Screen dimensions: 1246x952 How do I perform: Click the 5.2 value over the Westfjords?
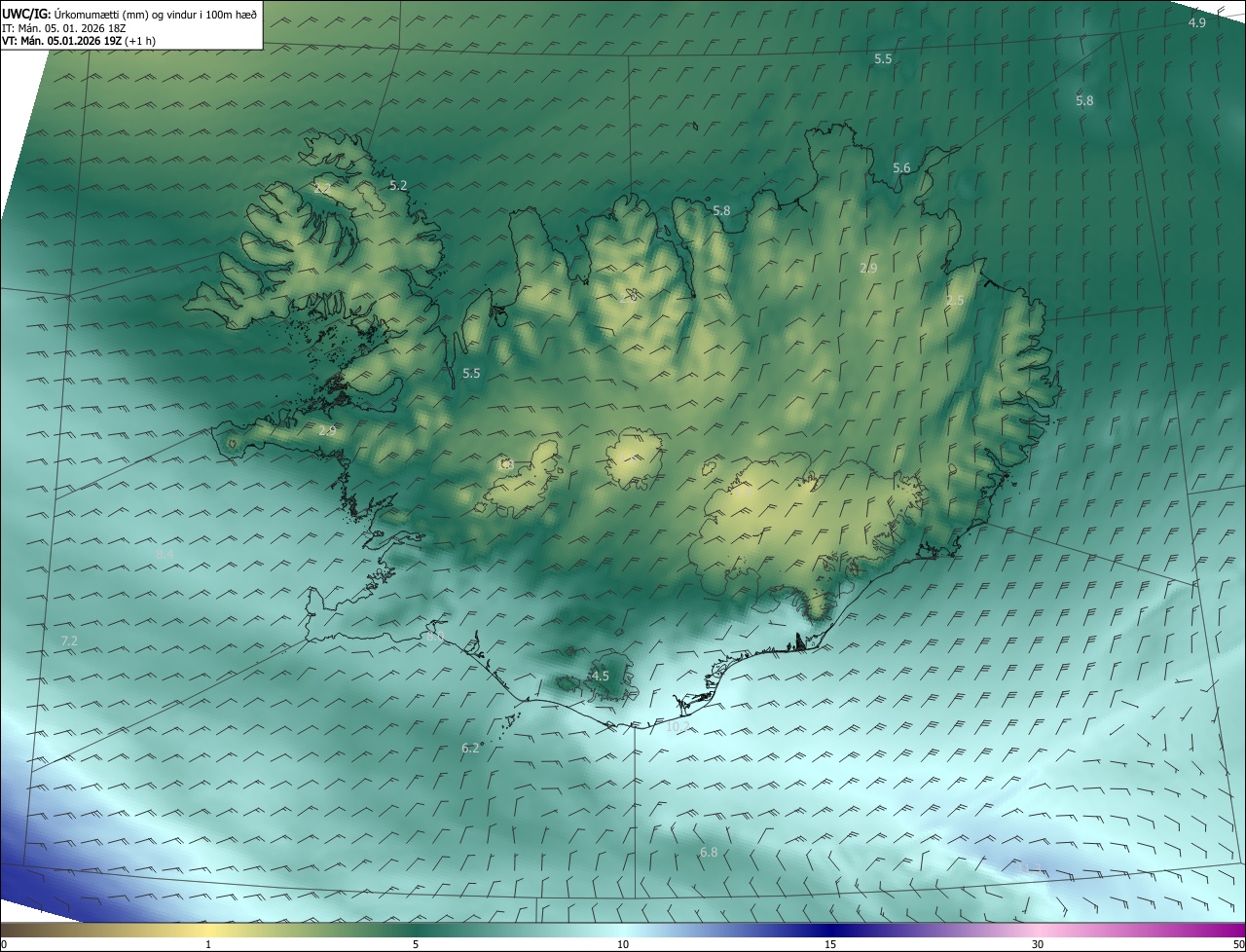[398, 185]
